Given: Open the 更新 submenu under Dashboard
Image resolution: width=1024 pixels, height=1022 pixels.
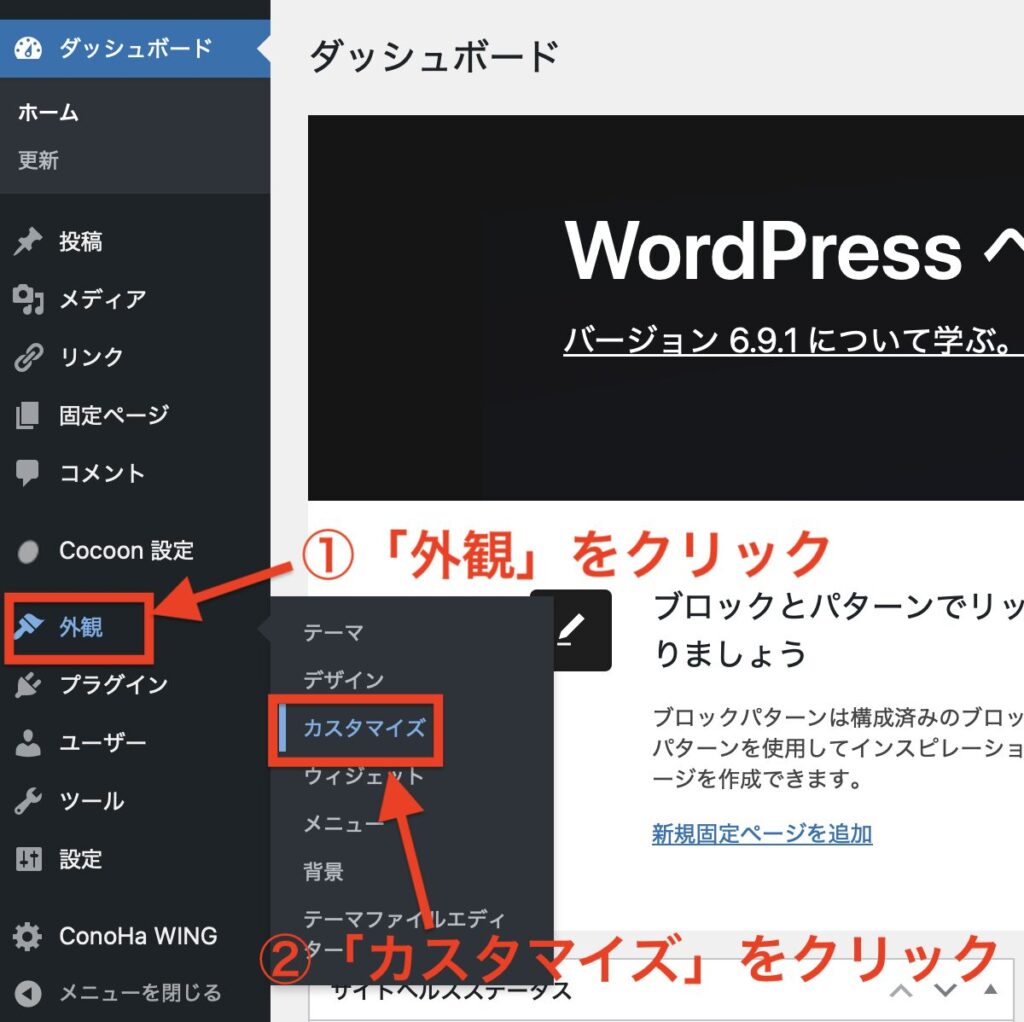Looking at the screenshot, I should 38,160.
